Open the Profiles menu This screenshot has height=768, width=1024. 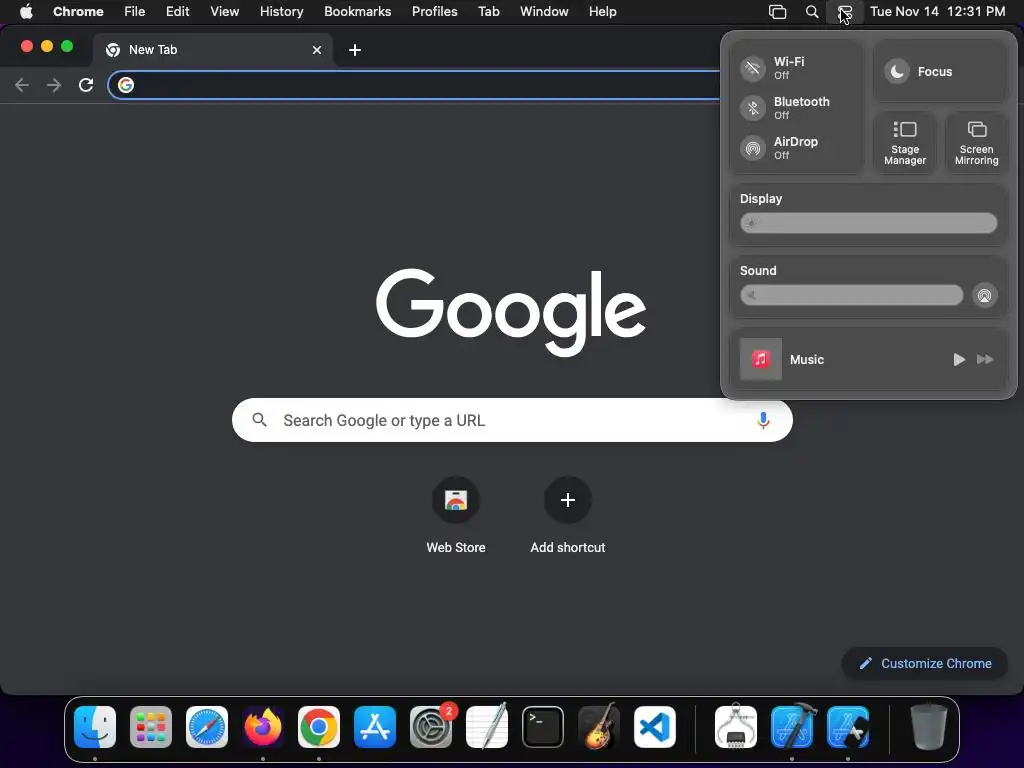click(434, 12)
